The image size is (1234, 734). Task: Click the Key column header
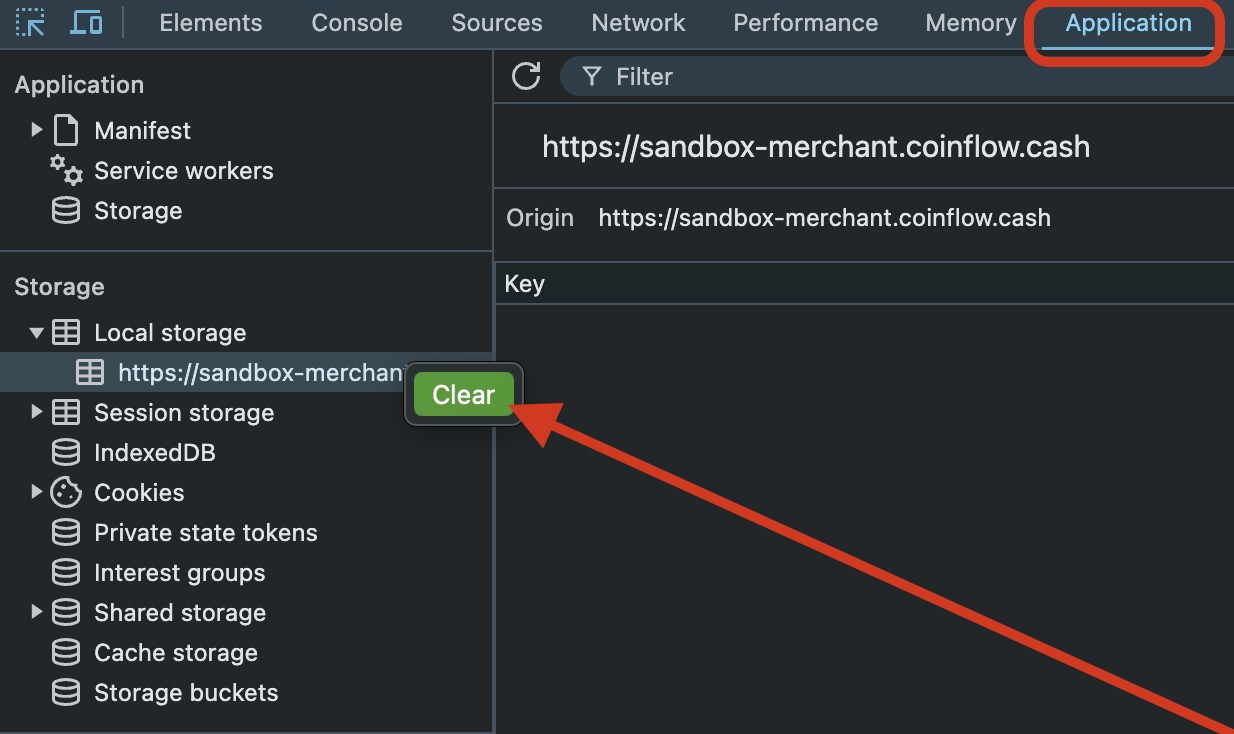click(865, 284)
